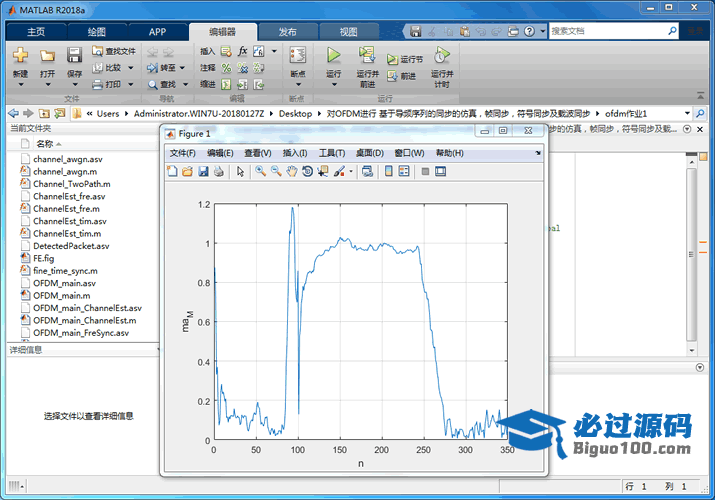
Task: Click the Zoom In tool in Figure 1
Action: pos(260,172)
